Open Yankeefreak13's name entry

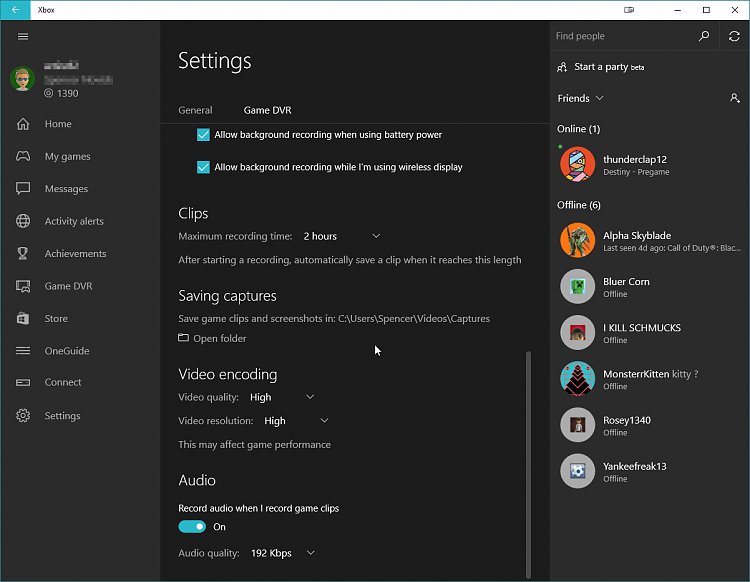tap(634, 466)
